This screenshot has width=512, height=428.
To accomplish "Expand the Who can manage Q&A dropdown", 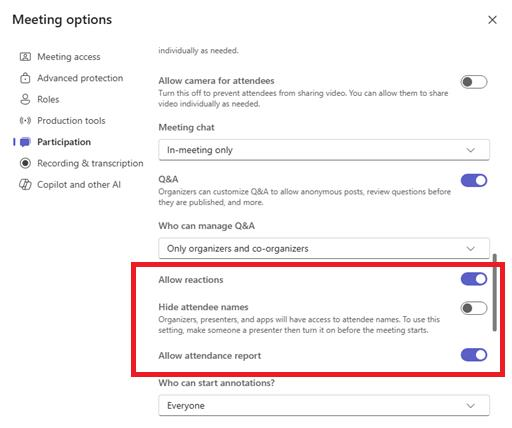I will point(324,249).
